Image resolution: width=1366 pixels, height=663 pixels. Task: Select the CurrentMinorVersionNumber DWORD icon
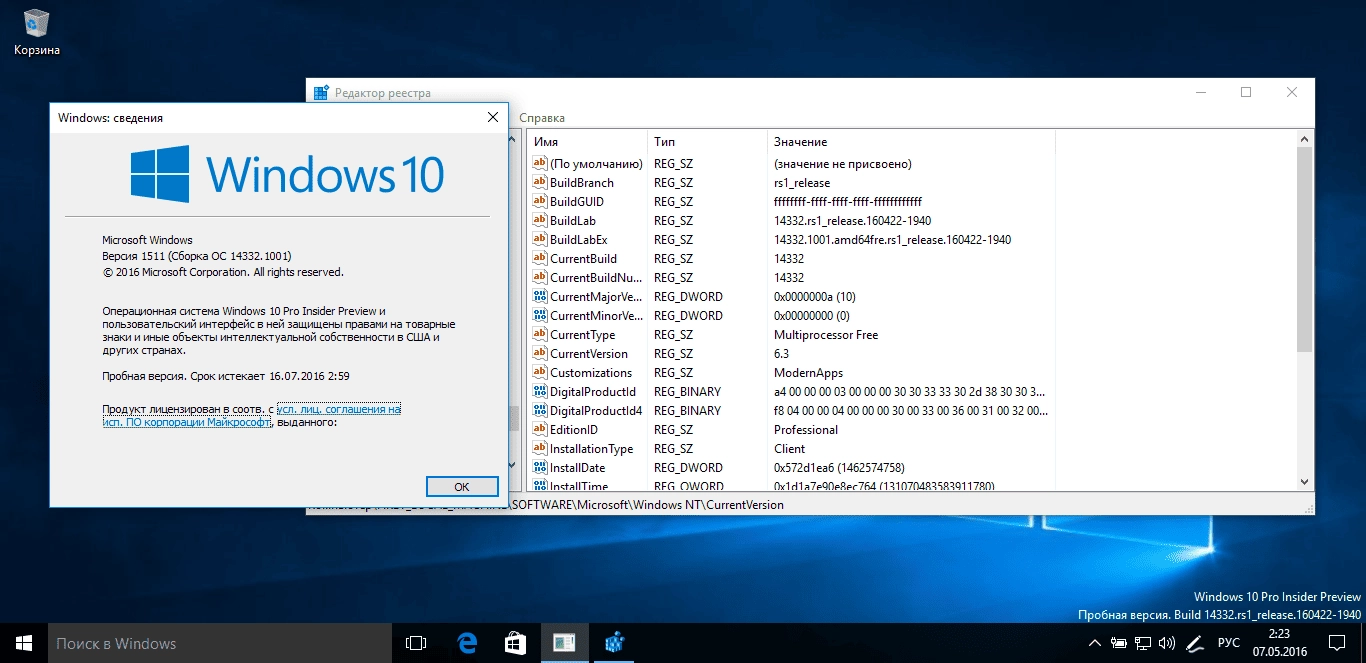[539, 316]
